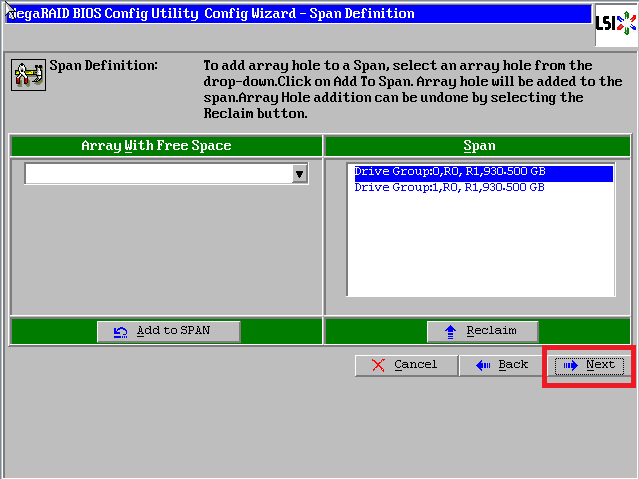Select Drive Group:1 in the Span list
639x479 pixels.
(449, 187)
